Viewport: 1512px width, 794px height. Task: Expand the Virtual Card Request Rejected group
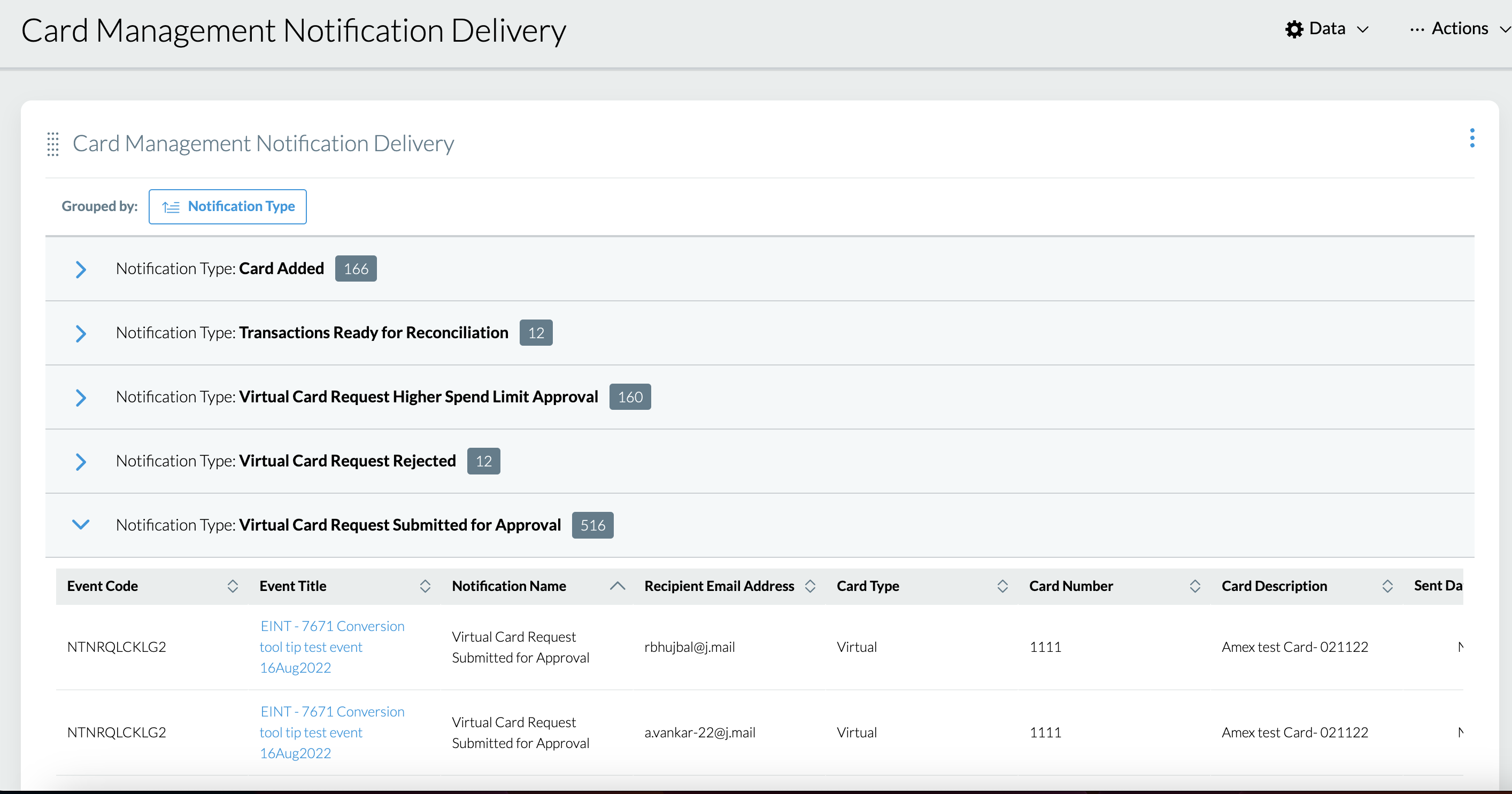[81, 462]
